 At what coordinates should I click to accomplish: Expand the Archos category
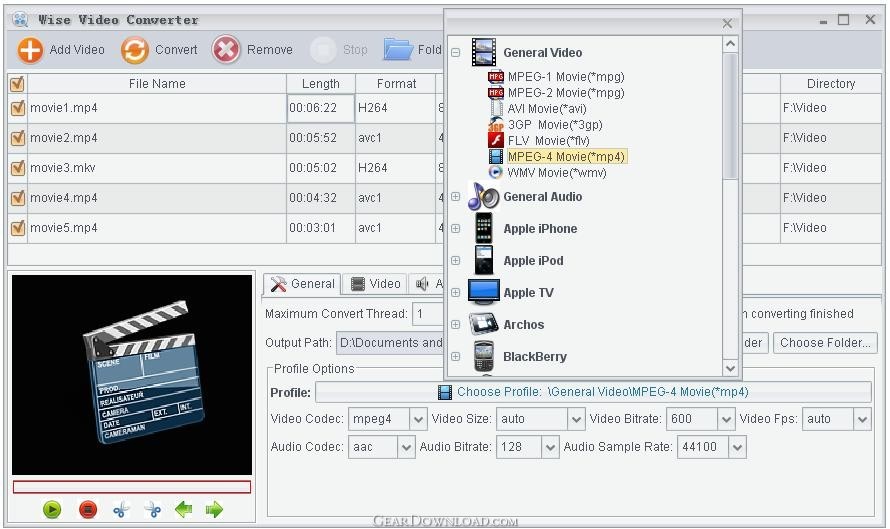point(455,324)
